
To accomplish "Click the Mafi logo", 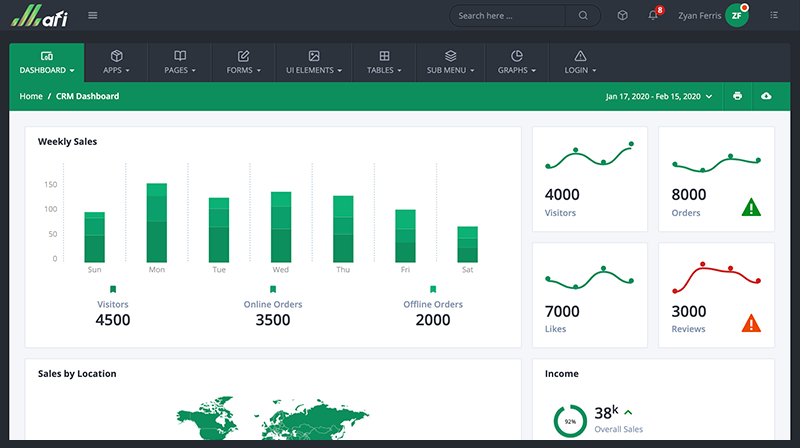I will click(37, 16).
